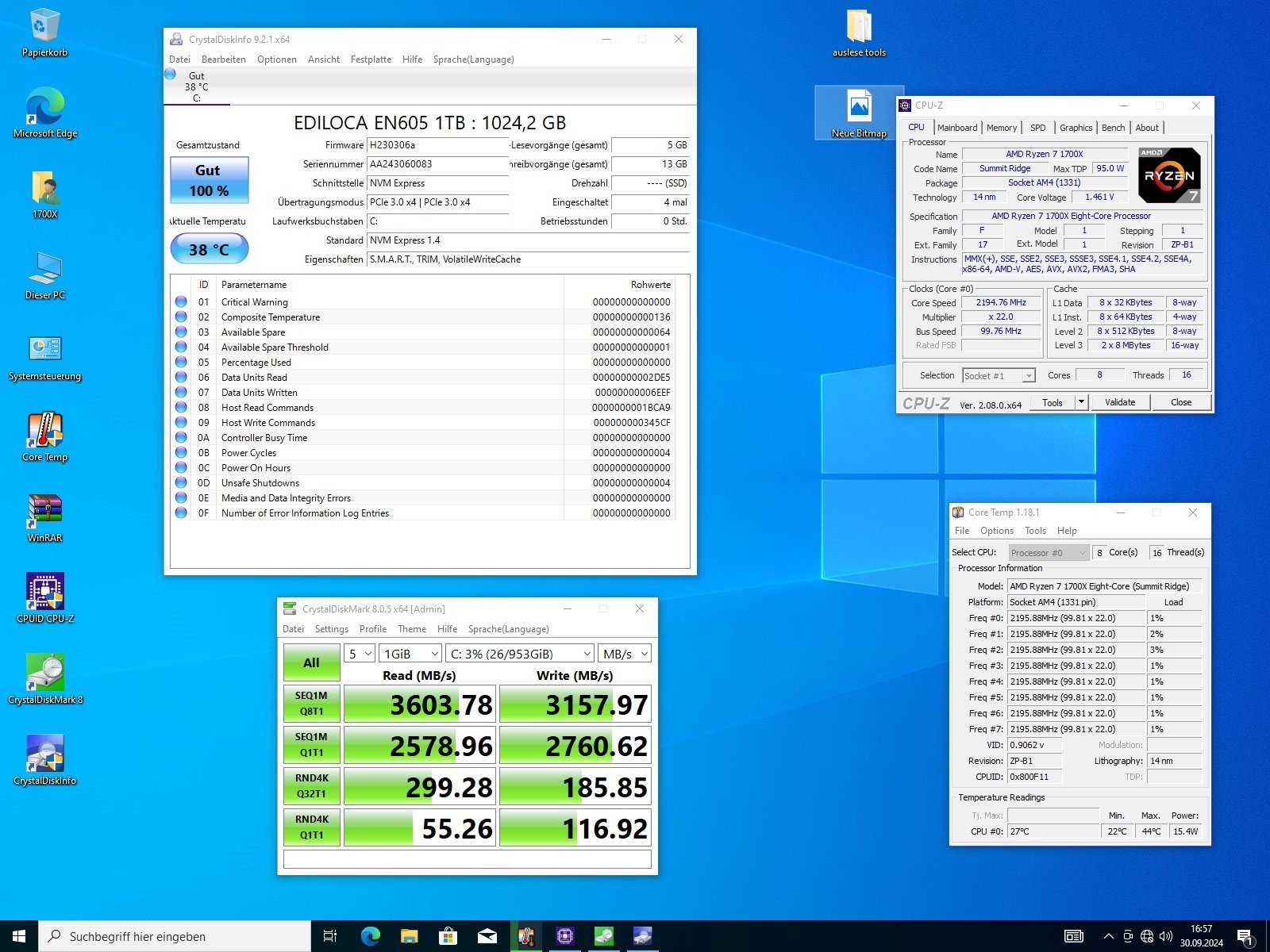The image size is (1270, 952).
Task: Click the Tools button in CPU-Z
Action: (1053, 402)
